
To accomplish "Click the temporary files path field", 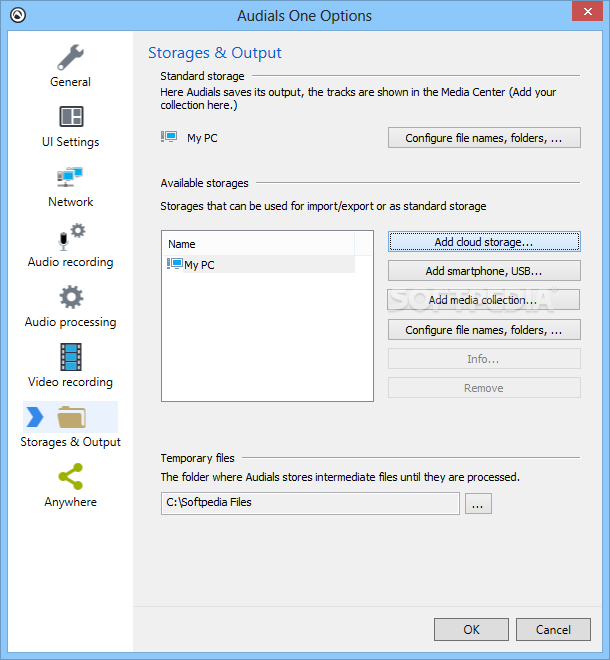I will (x=310, y=503).
